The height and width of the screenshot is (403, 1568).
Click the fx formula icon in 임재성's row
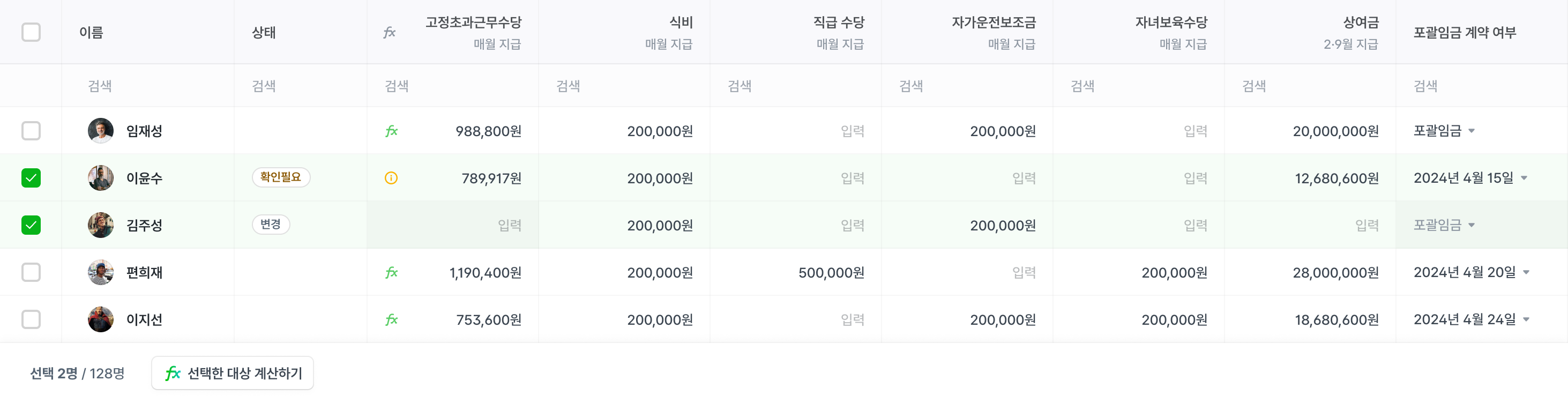391,131
